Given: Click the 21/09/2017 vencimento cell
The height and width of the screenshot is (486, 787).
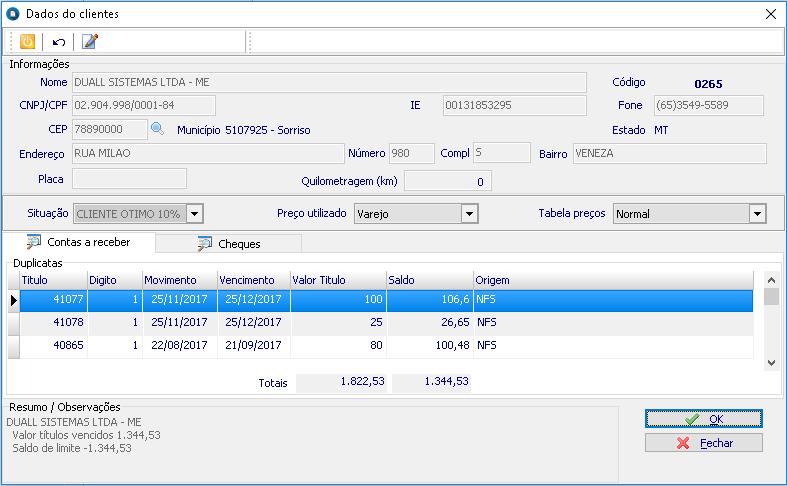Looking at the screenshot, I should click(254, 346).
